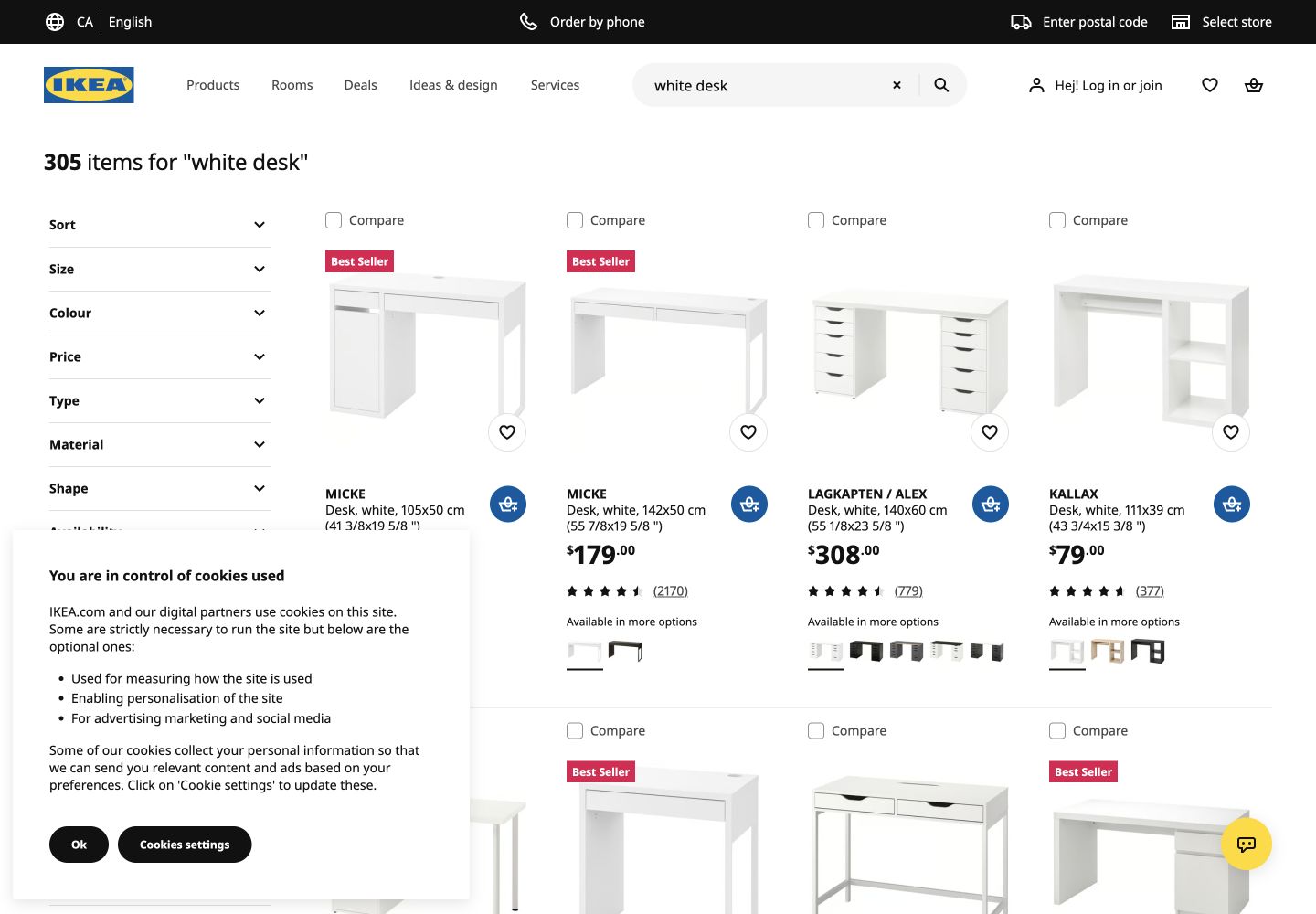
Task: Check Compare in second row, fourth column
Action: [1057, 731]
